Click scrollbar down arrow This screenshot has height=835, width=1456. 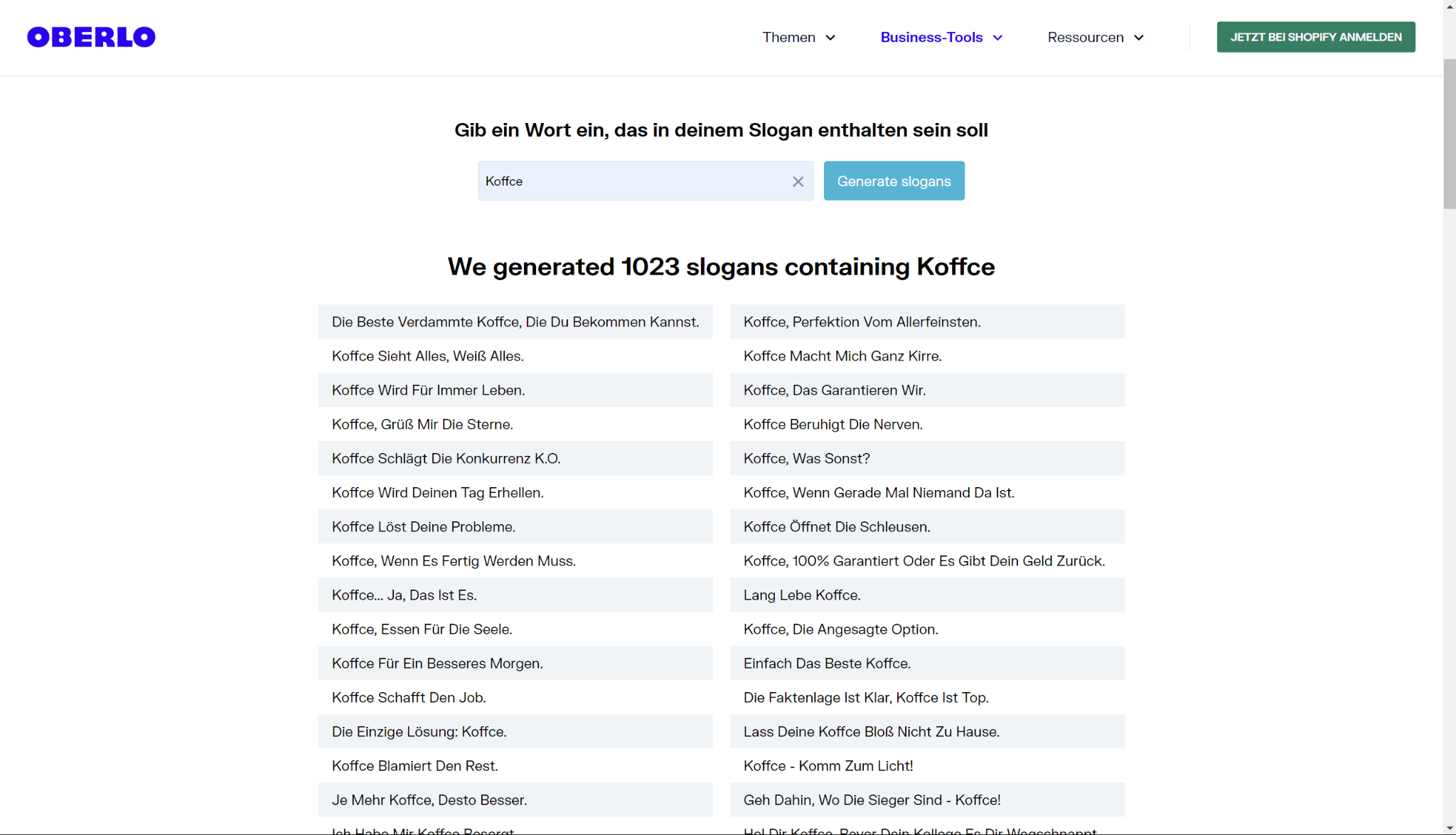(x=1449, y=829)
